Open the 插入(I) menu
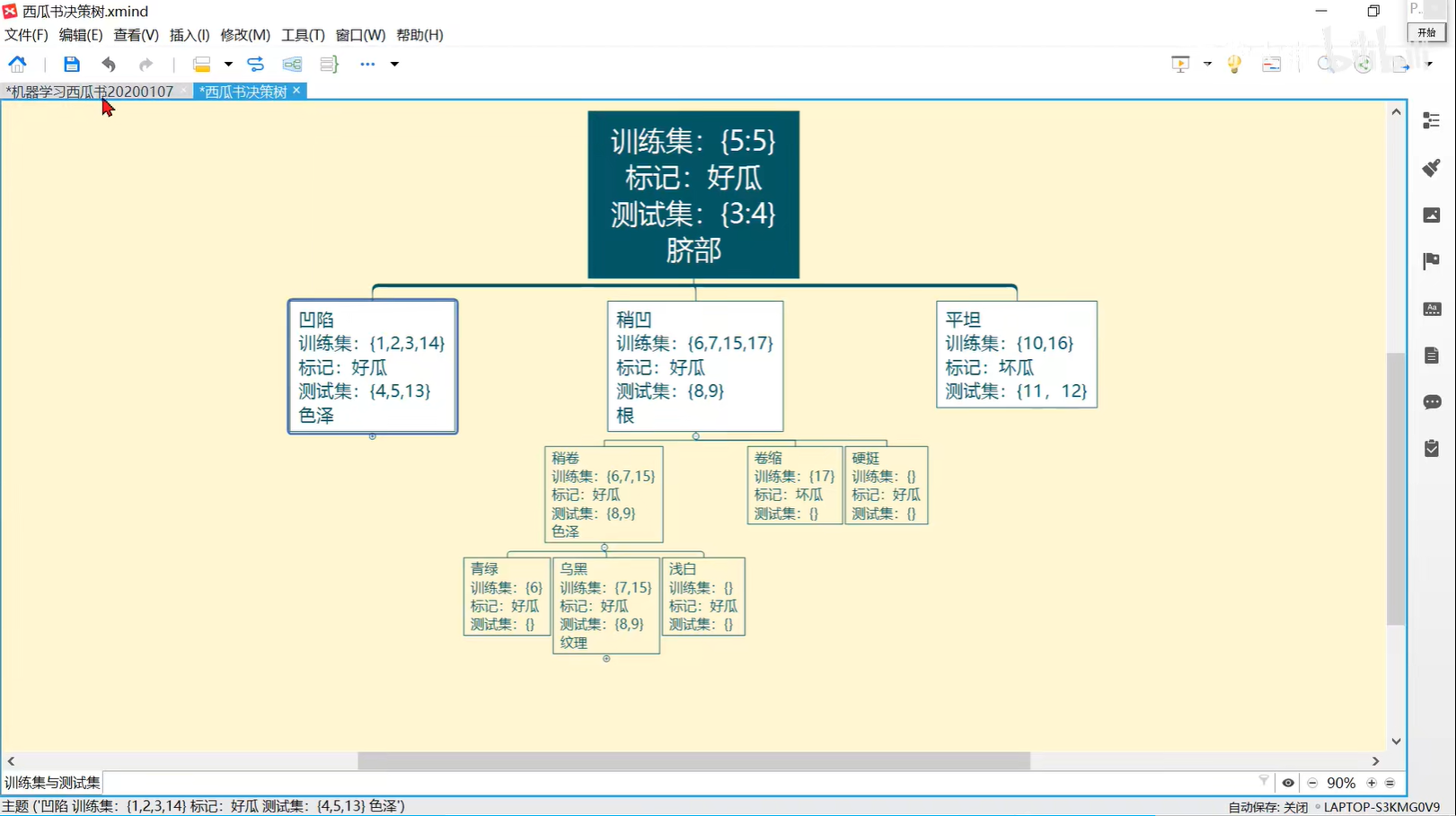The image size is (1456, 816). (190, 35)
